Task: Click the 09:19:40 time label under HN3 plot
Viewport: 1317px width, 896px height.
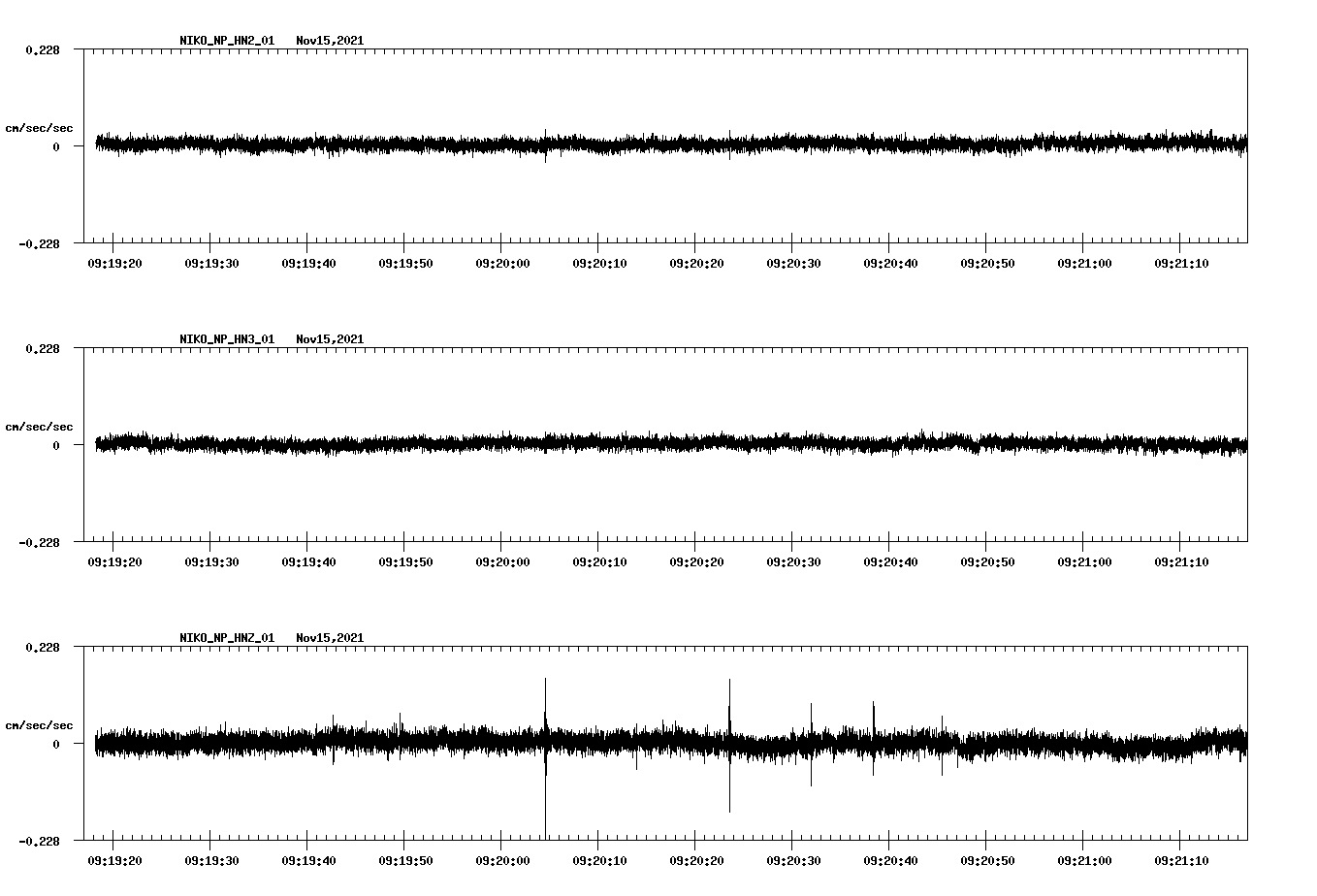Action: [308, 561]
